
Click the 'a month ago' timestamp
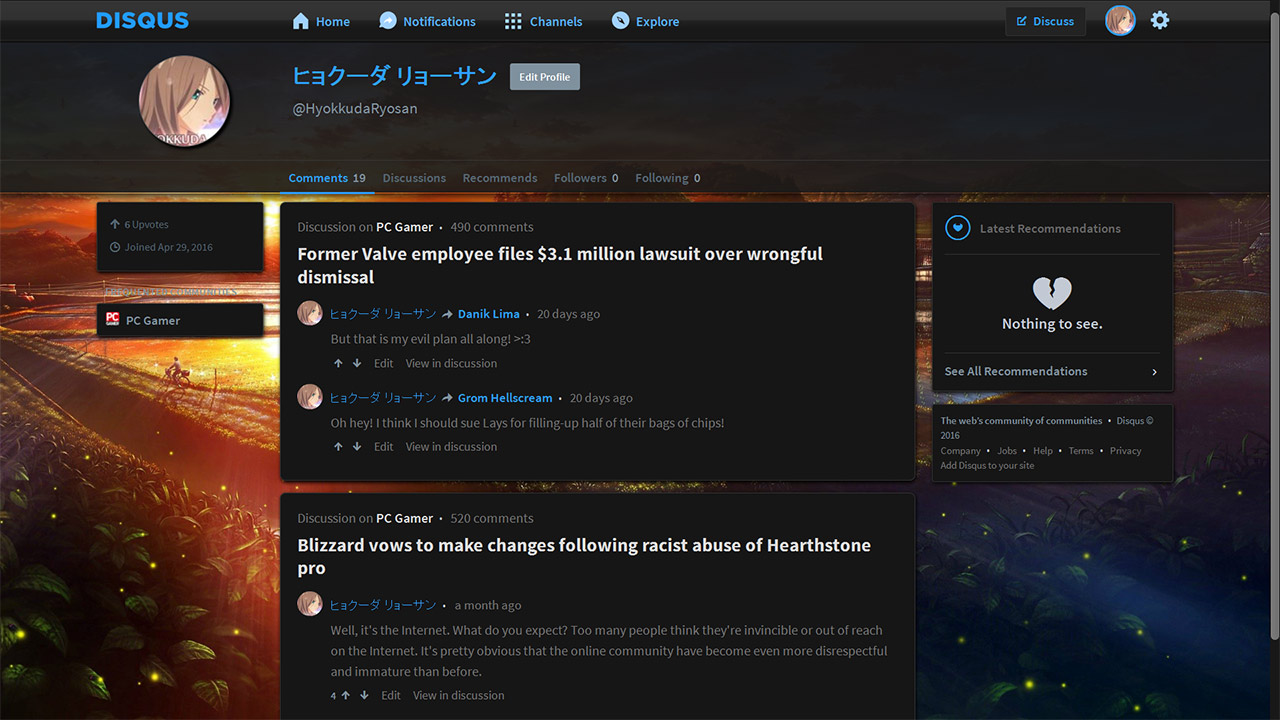[488, 605]
